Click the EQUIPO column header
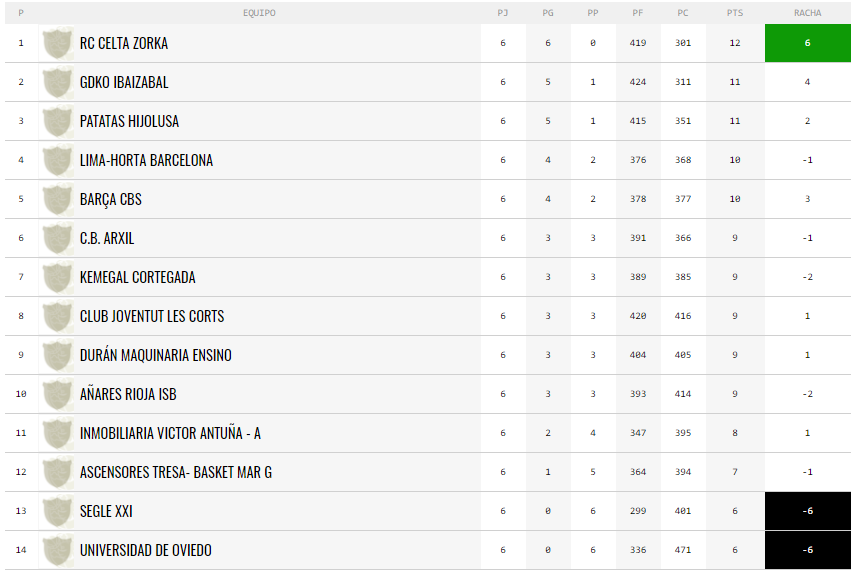The image size is (855, 577). [x=259, y=13]
